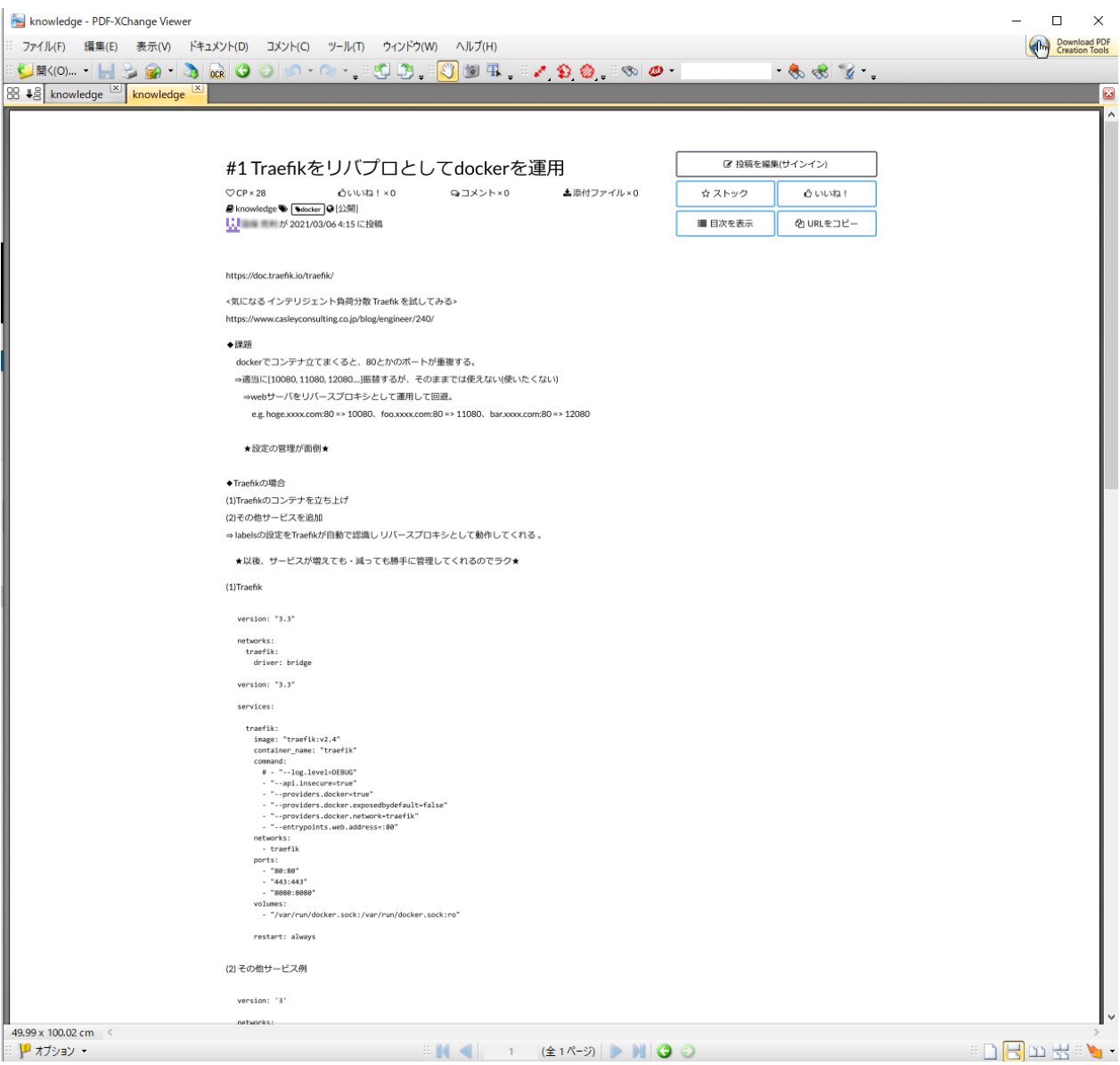This screenshot has width=1120, height=1065.
Task: Open the binoculars Find tool
Action: click(630, 71)
